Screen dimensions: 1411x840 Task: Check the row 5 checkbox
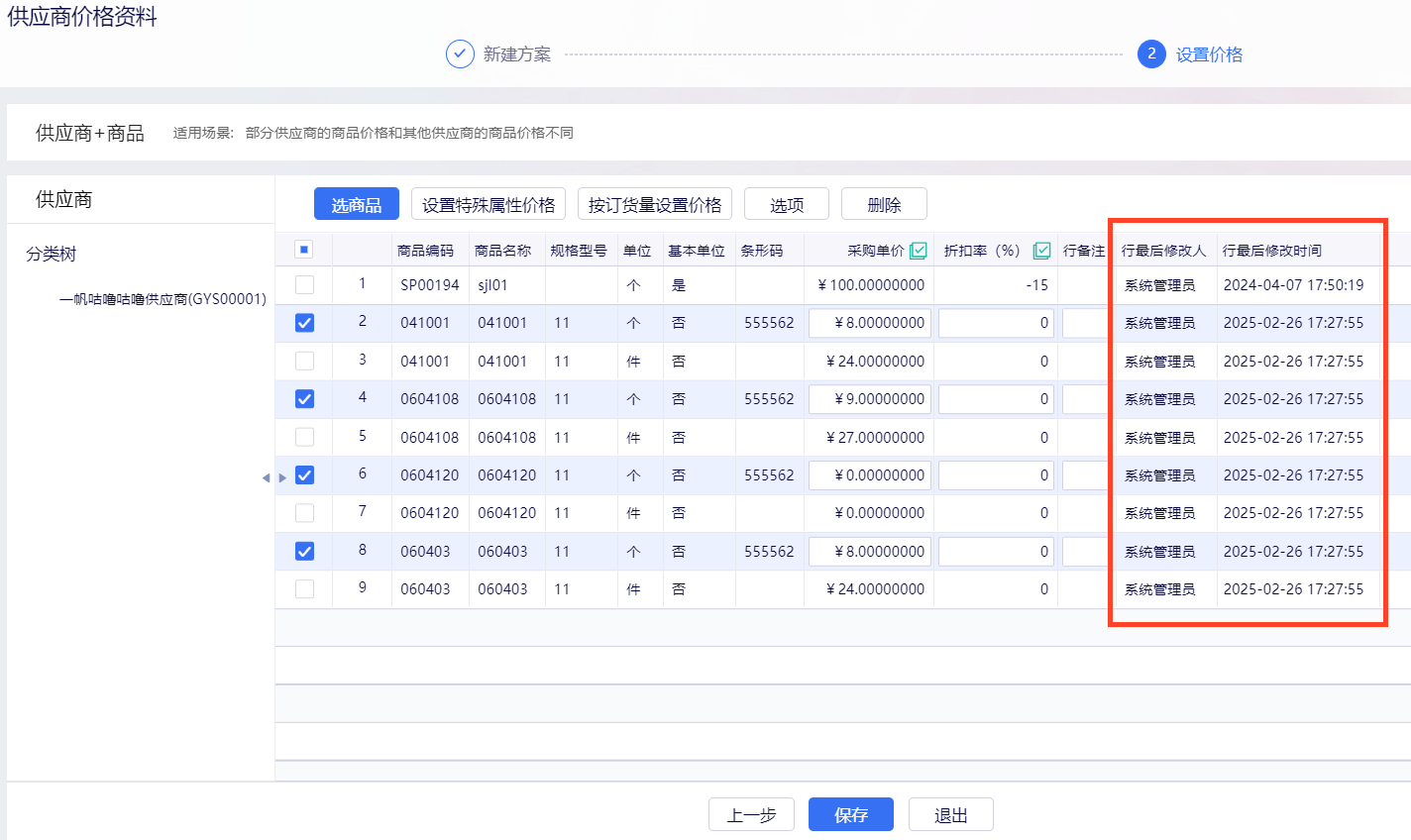tap(304, 437)
